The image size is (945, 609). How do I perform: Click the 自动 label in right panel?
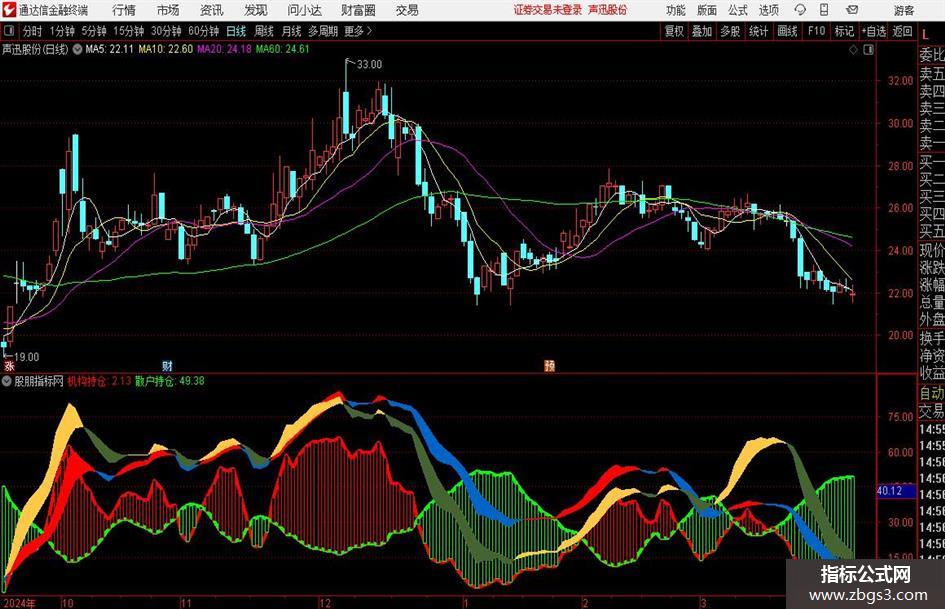tap(932, 393)
